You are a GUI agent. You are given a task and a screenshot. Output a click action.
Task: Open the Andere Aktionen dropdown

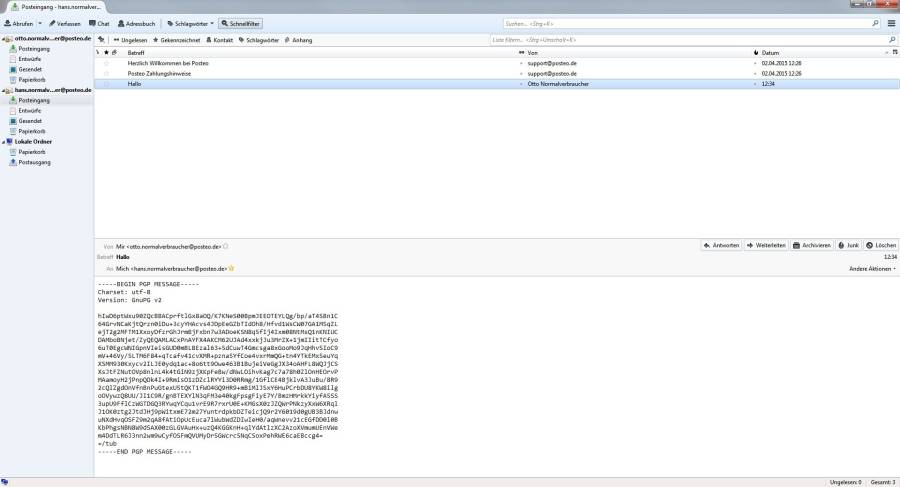[872, 268]
